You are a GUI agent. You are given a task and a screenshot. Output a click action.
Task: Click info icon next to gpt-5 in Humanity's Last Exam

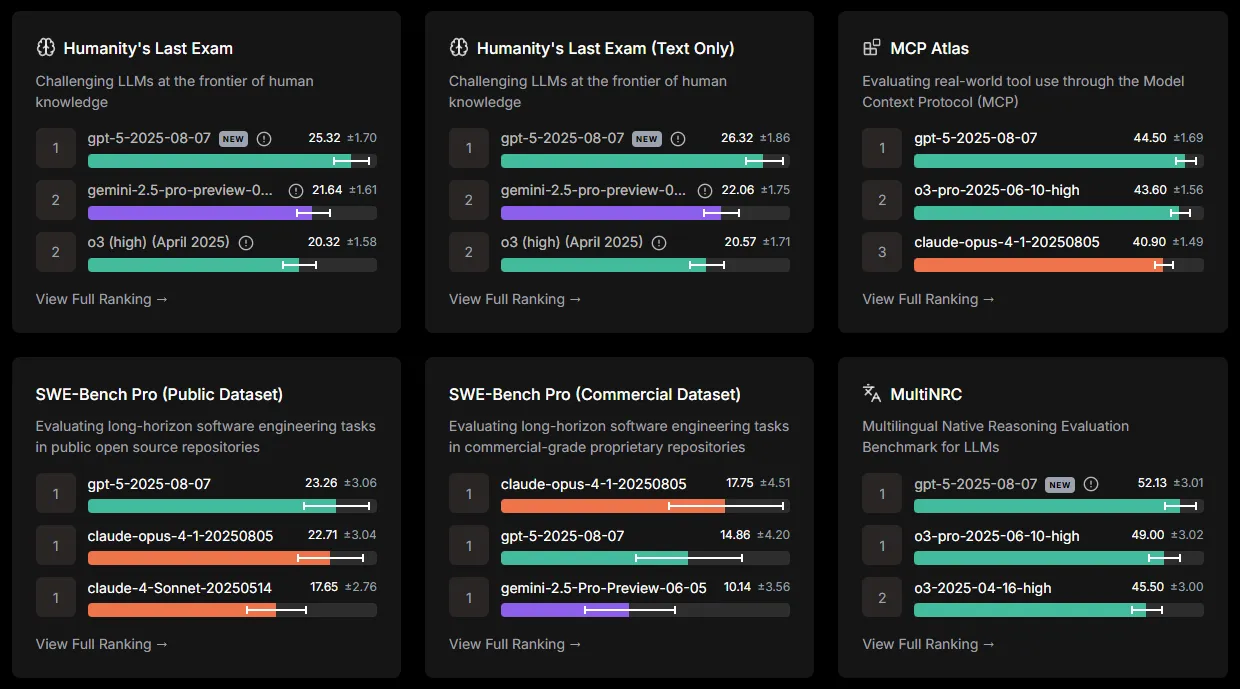(x=264, y=139)
